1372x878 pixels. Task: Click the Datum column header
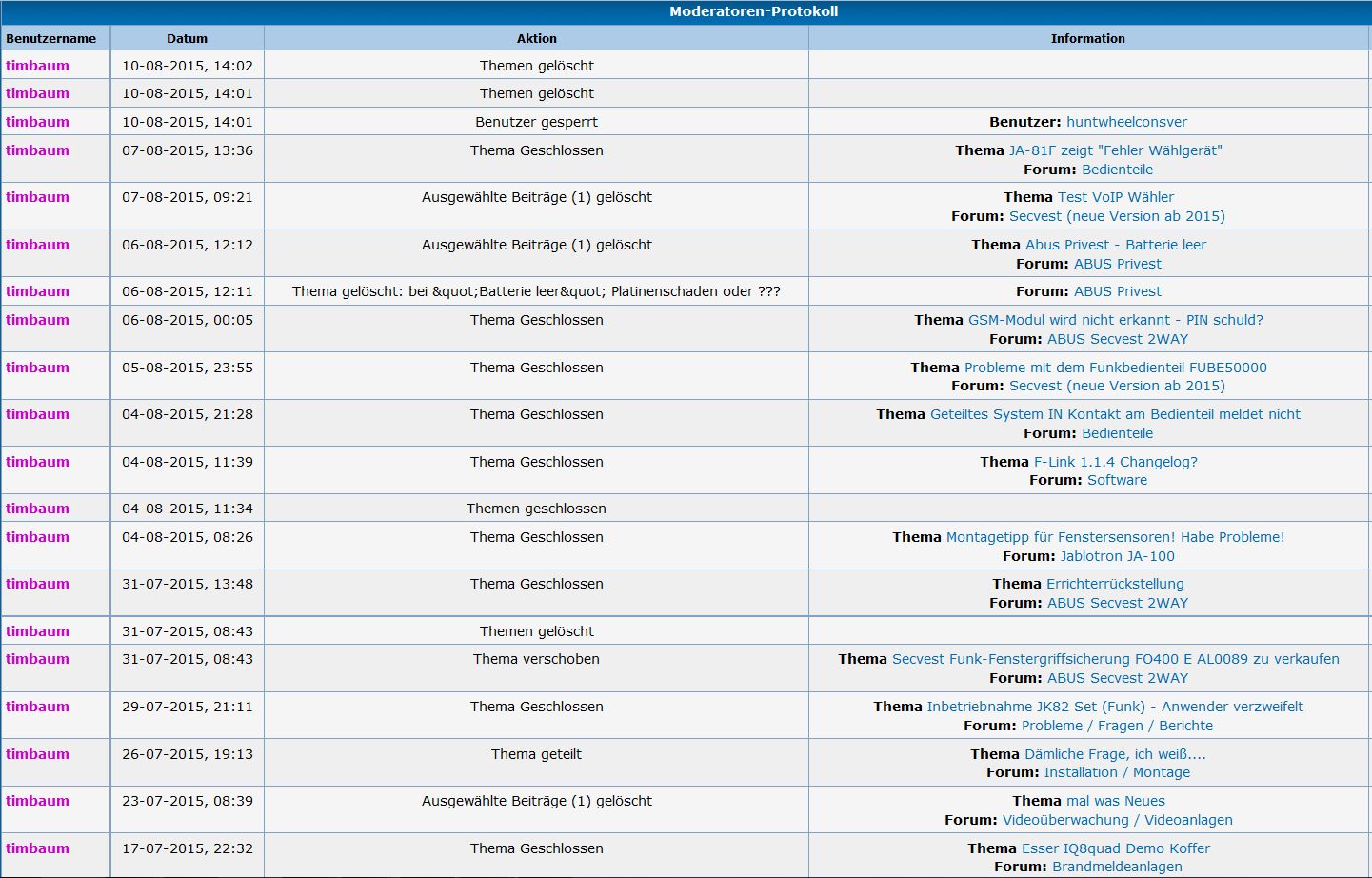coord(187,39)
